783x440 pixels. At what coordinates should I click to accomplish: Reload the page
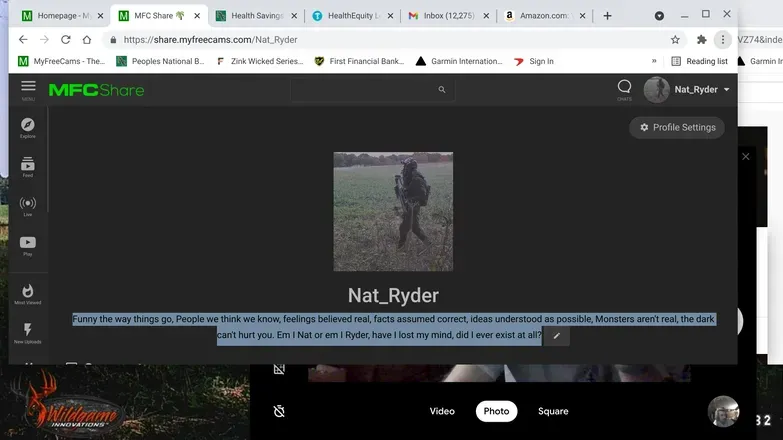tap(65, 39)
